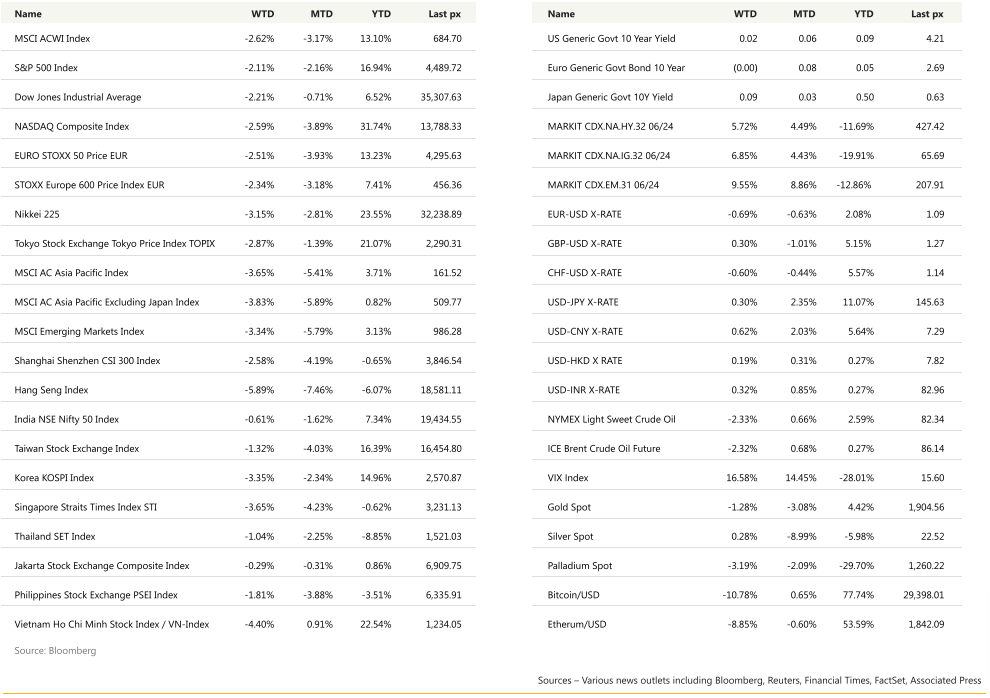Click the Etherum/USD row label
This screenshot has width=990, height=698.
pyautogui.click(x=577, y=625)
